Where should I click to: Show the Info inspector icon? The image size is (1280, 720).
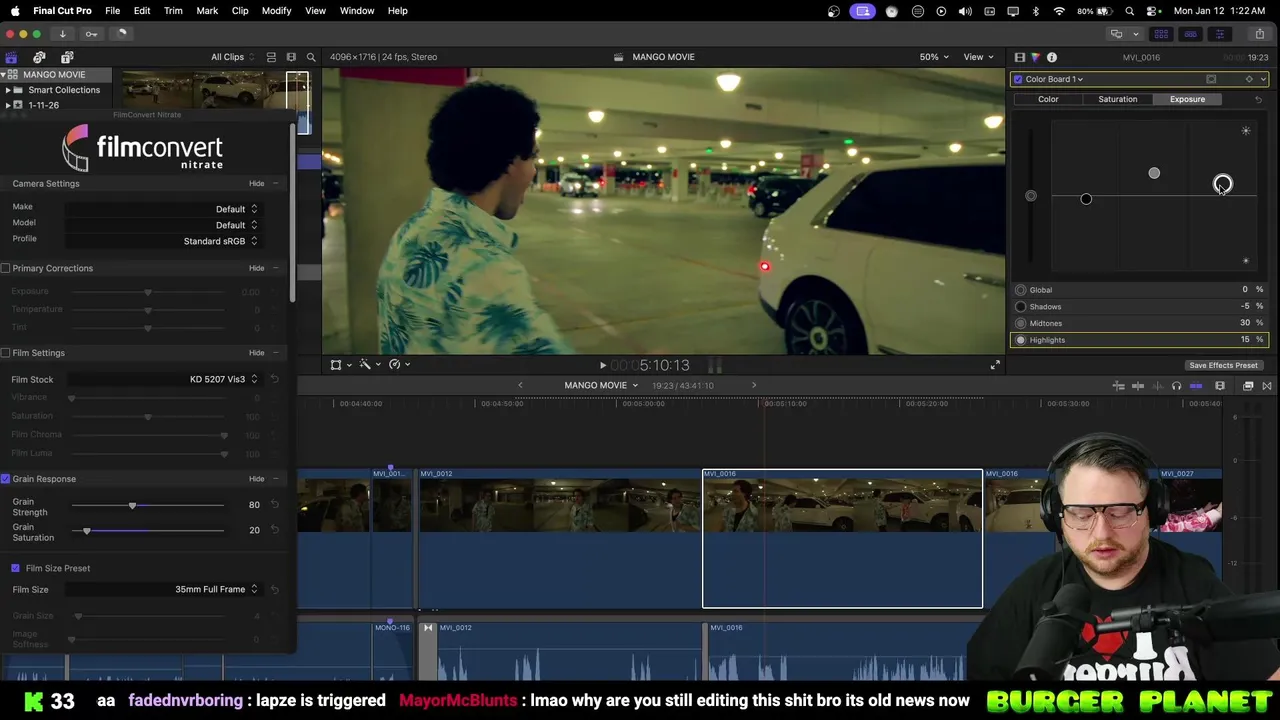(x=1052, y=57)
